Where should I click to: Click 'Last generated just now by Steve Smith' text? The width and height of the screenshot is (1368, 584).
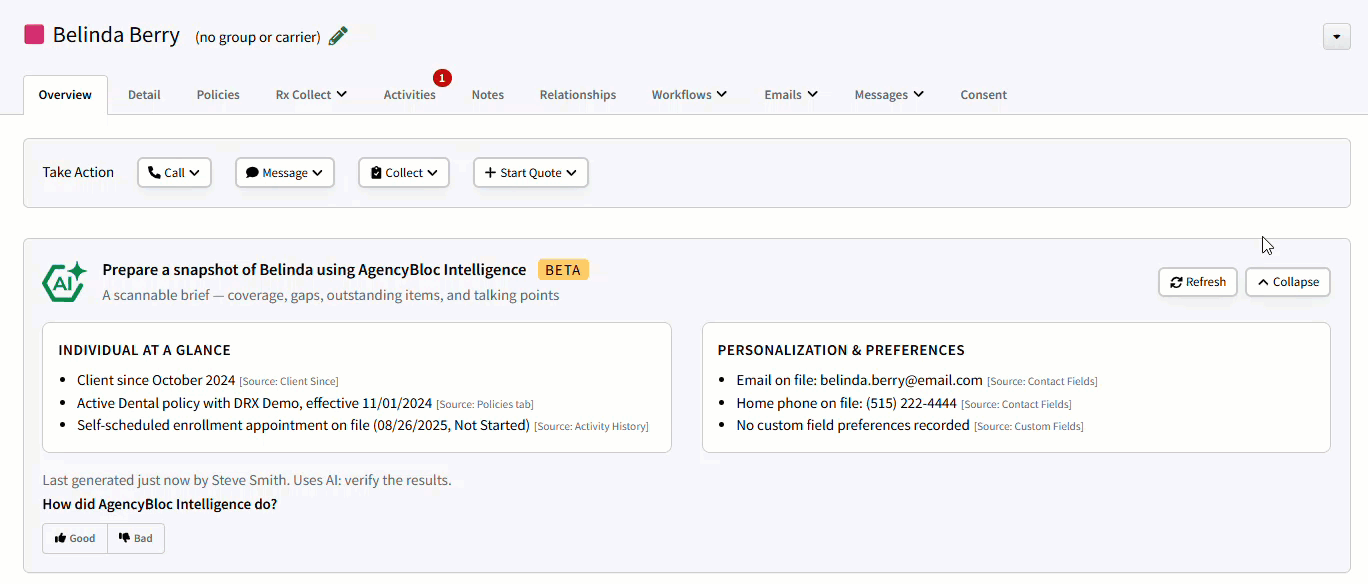click(165, 480)
